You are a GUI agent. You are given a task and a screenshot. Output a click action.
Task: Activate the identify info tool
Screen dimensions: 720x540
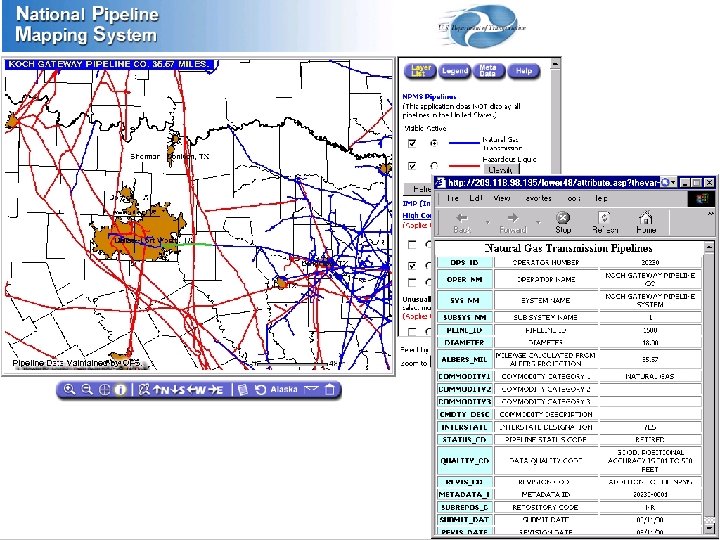(x=120, y=390)
